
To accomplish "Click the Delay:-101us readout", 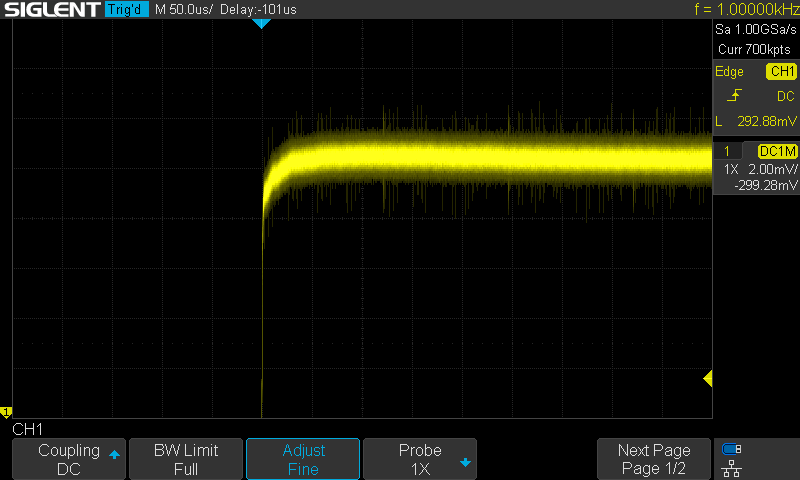I will pos(258,10).
